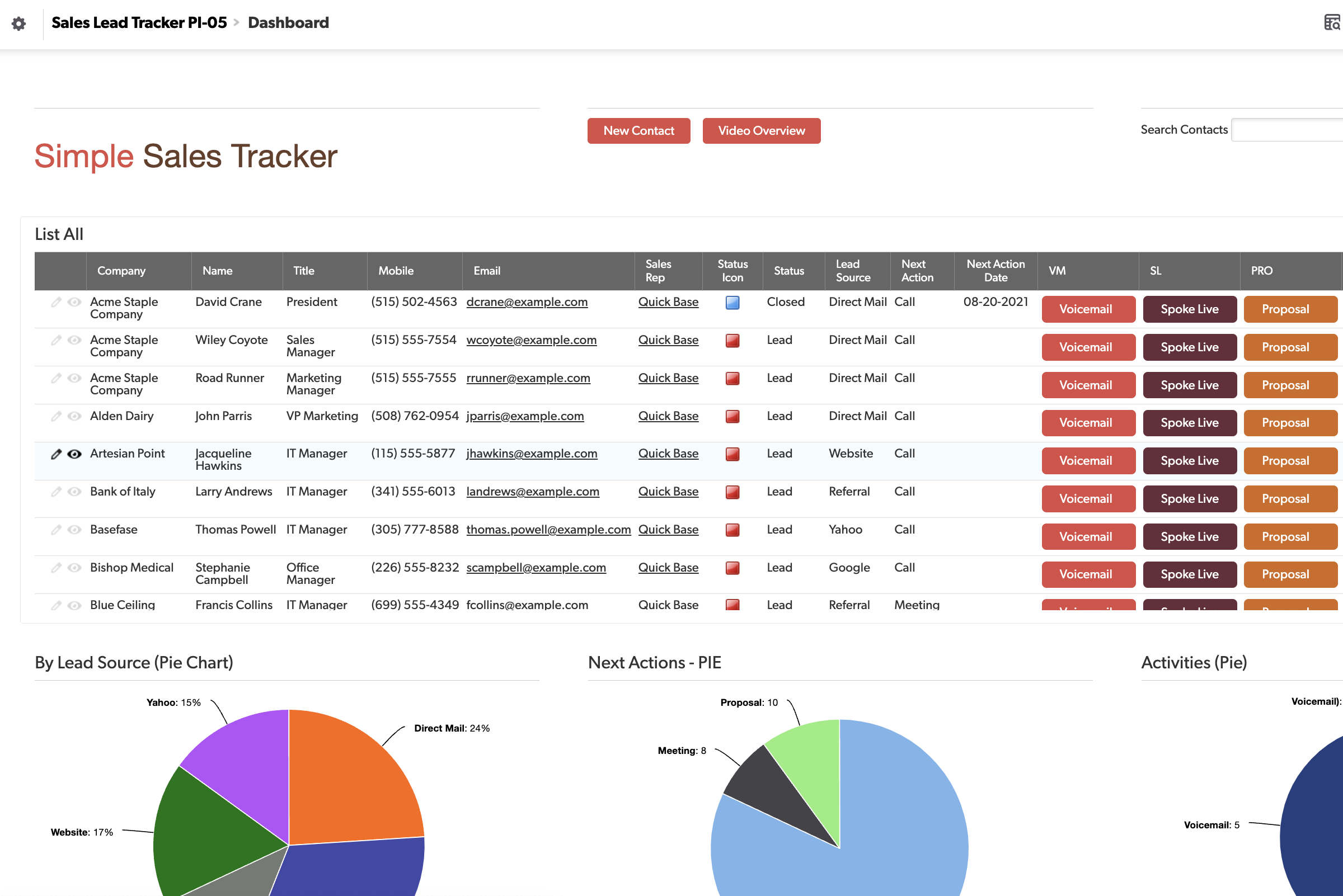
Task: Click the List All report title
Action: pyautogui.click(x=59, y=234)
